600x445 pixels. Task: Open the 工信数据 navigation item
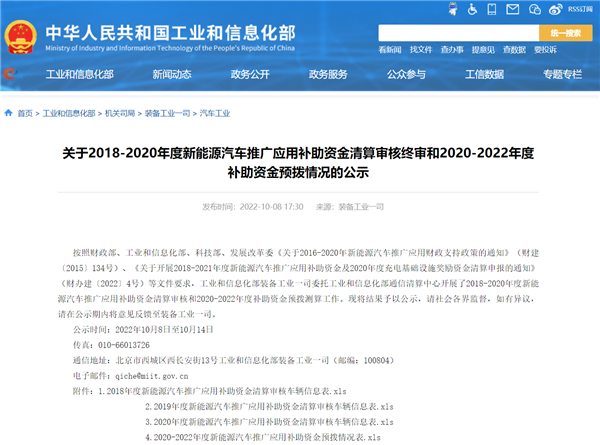(x=486, y=74)
